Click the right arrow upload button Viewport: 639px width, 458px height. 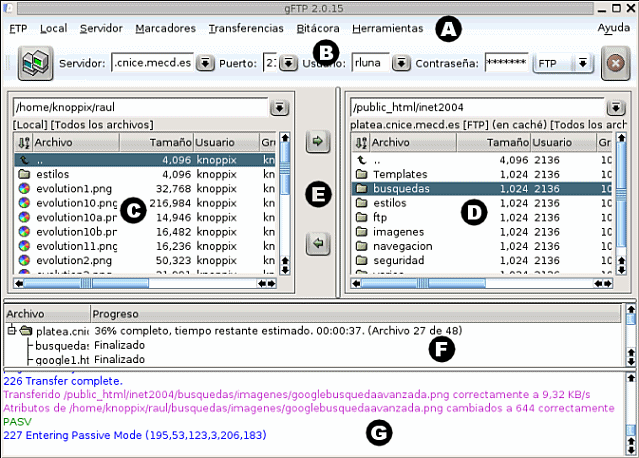318,142
